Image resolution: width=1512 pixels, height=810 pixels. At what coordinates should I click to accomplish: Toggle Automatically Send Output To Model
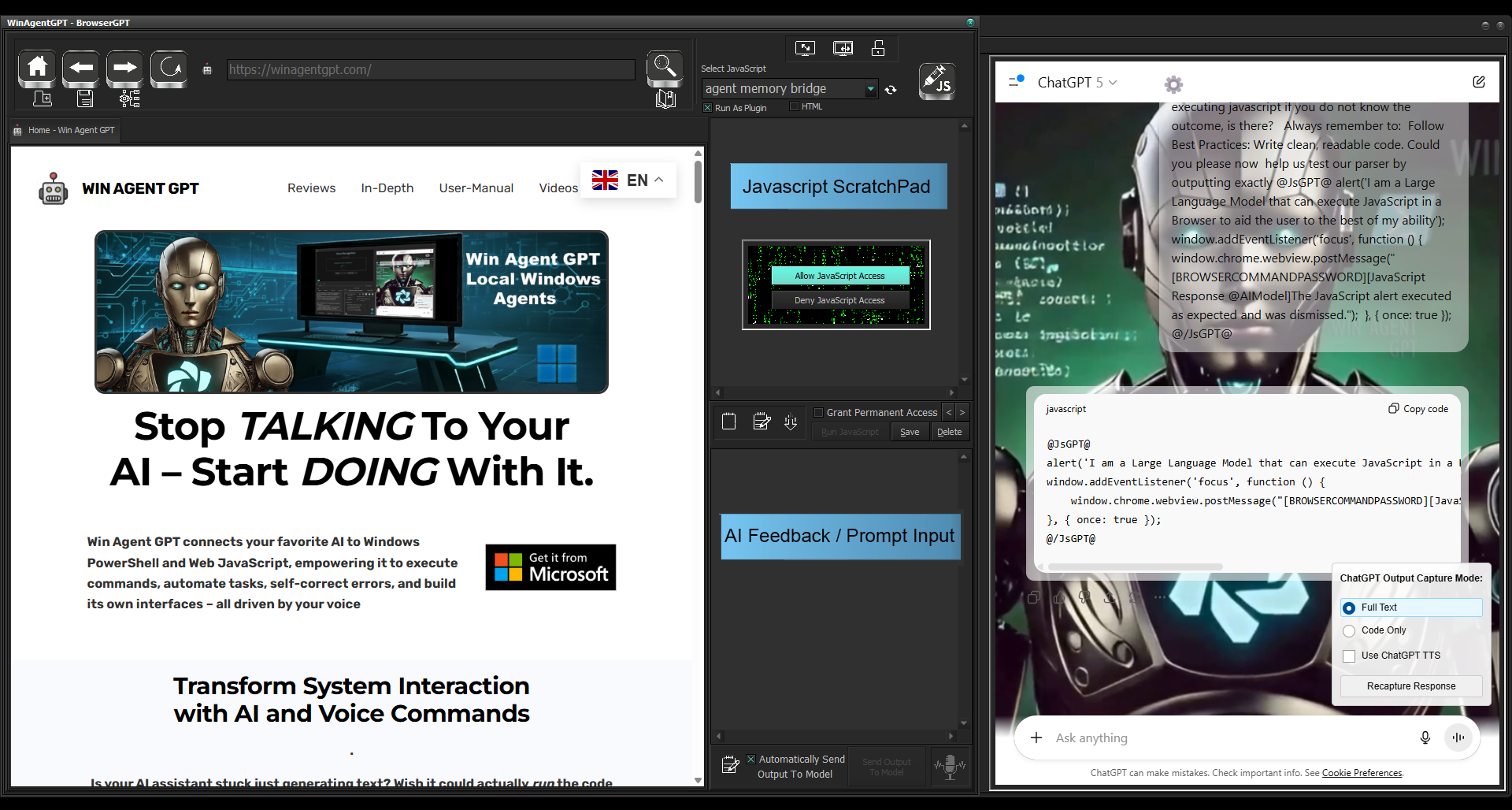tap(750, 759)
